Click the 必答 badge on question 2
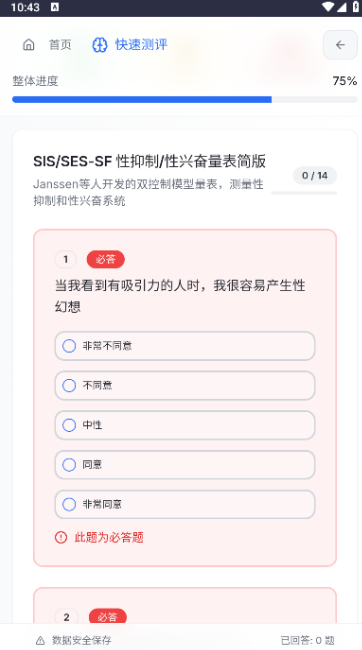Image resolution: width=362 pixels, height=650 pixels. 108,617
